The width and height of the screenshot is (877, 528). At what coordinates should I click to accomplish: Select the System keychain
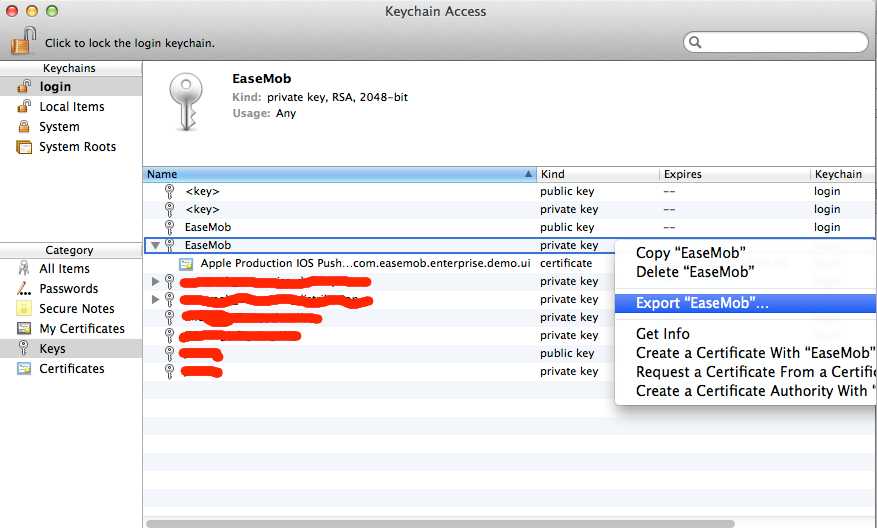pyautogui.click(x=70, y=127)
